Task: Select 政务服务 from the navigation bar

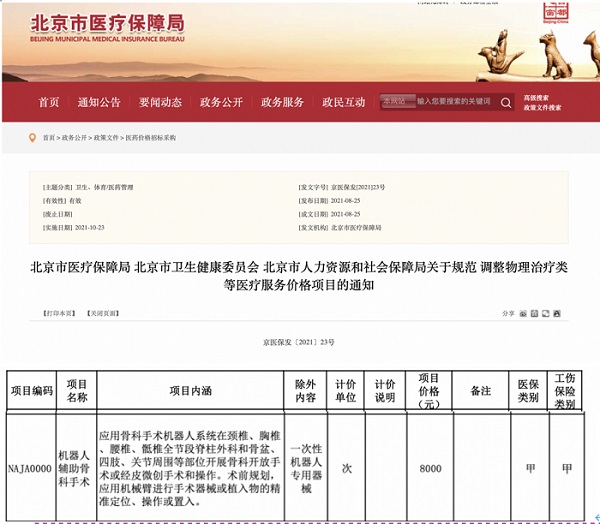Action: [282, 102]
